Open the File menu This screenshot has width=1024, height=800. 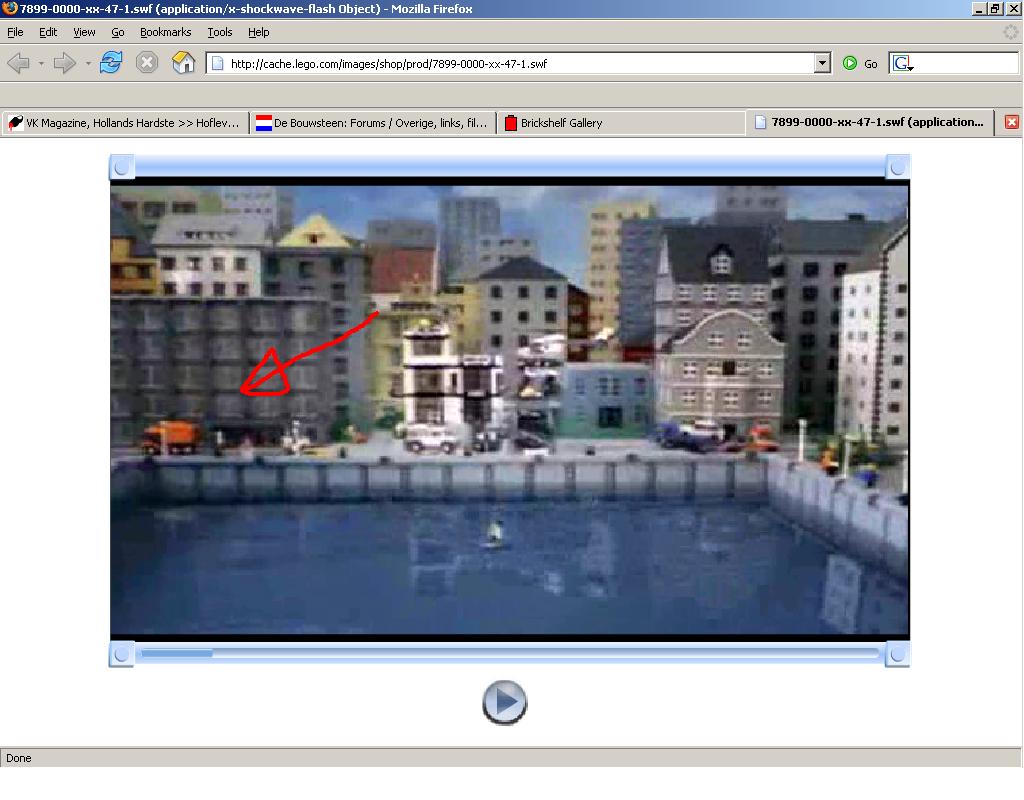15,32
